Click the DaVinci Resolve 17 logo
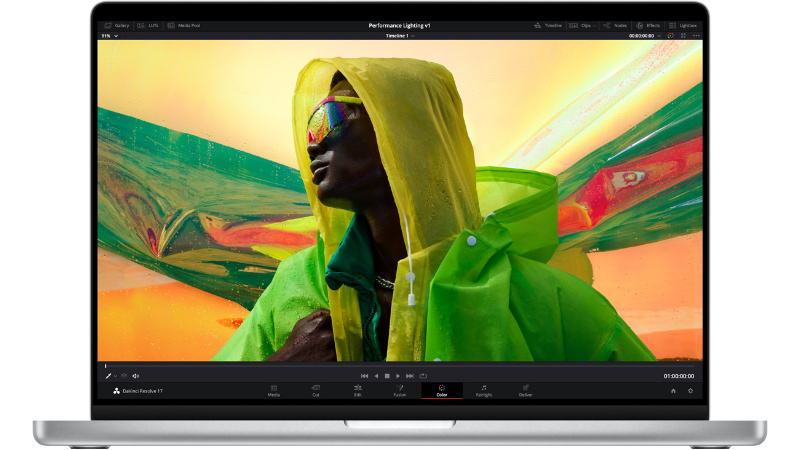This screenshot has height=450, width=800. click(137, 391)
